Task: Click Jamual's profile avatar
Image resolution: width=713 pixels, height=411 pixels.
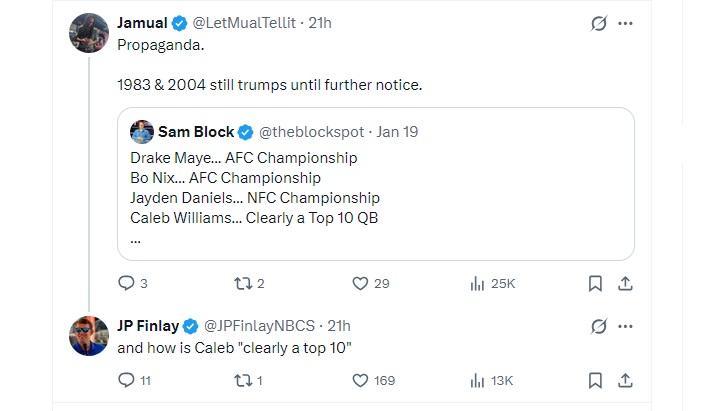Action: [88, 32]
